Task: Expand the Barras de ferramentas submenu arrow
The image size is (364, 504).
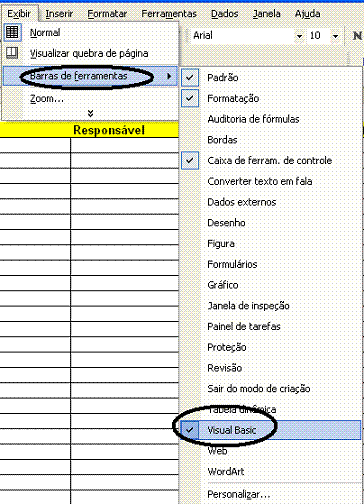Action: pyautogui.click(x=169, y=76)
